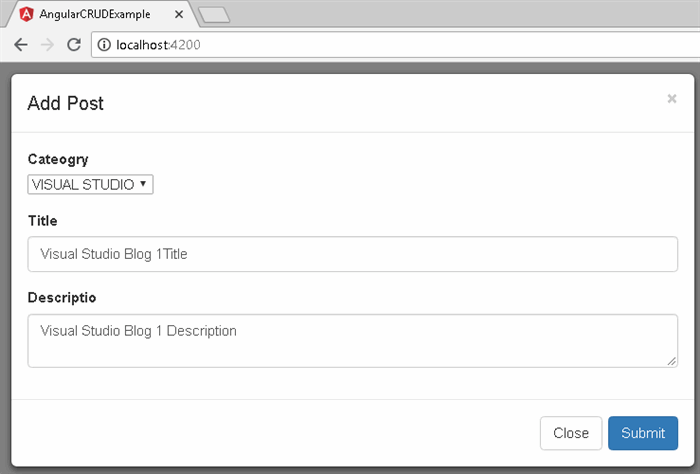Open the VISUAL STUDIO category dropdown
The height and width of the screenshot is (474, 700).
[91, 184]
